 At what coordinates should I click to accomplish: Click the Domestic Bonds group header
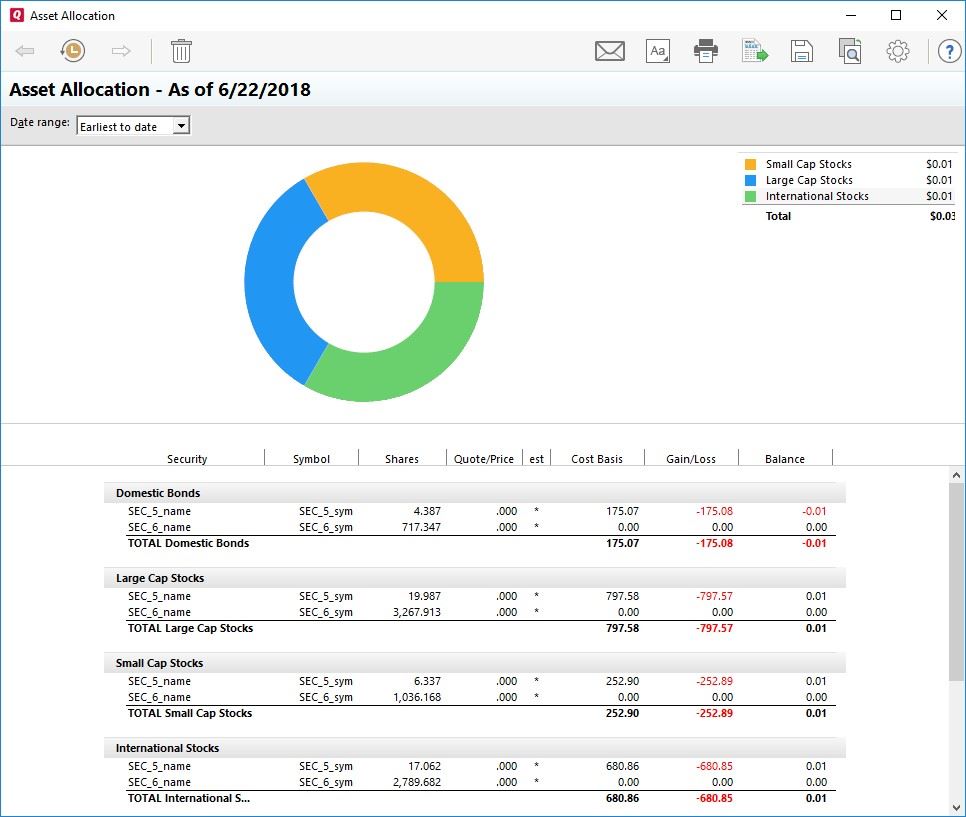coord(158,493)
